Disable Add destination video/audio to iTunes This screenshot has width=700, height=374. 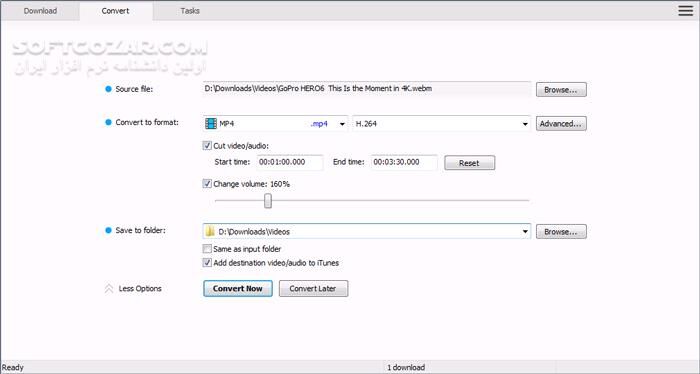point(207,262)
